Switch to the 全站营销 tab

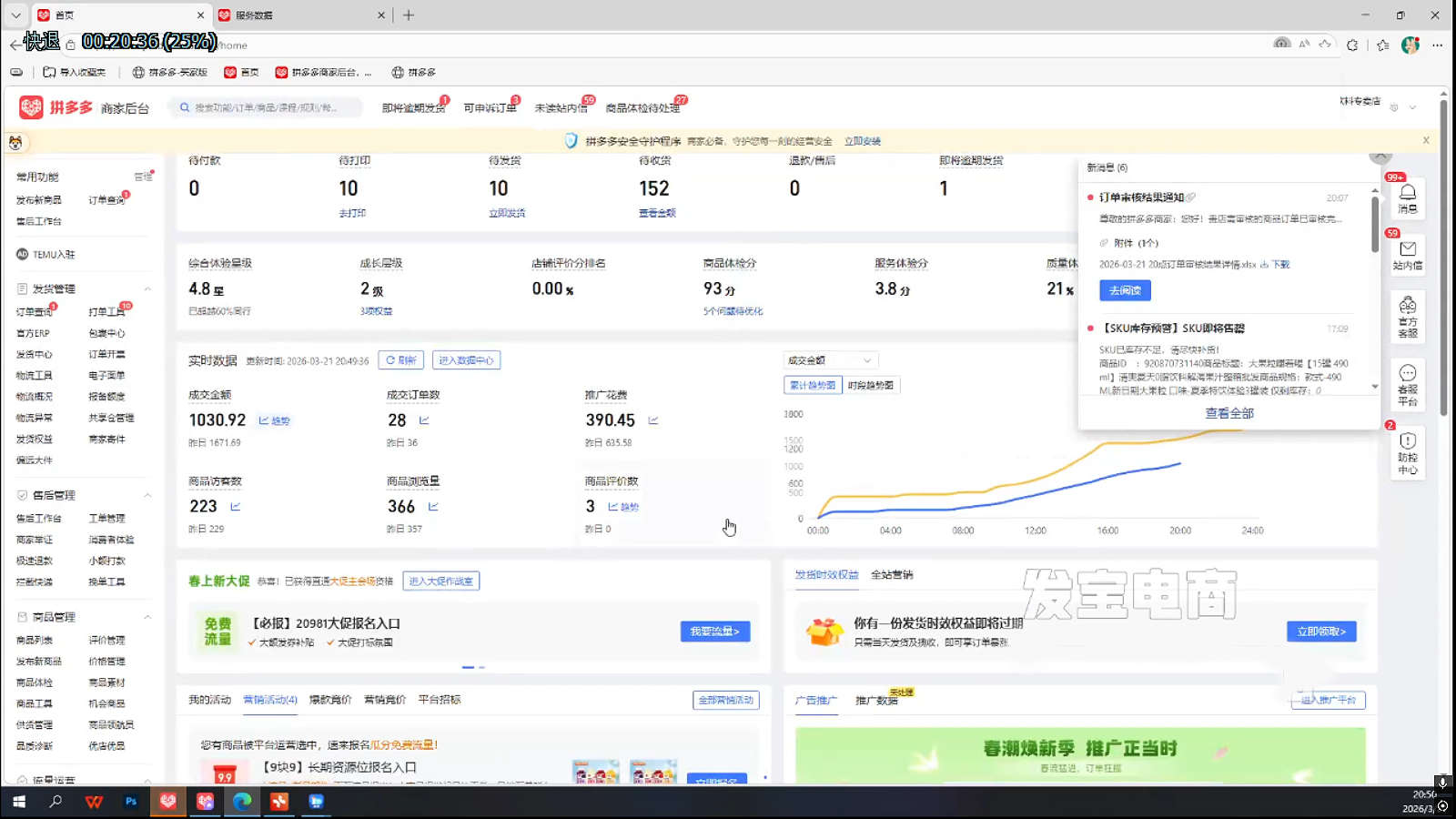pyautogui.click(x=891, y=575)
